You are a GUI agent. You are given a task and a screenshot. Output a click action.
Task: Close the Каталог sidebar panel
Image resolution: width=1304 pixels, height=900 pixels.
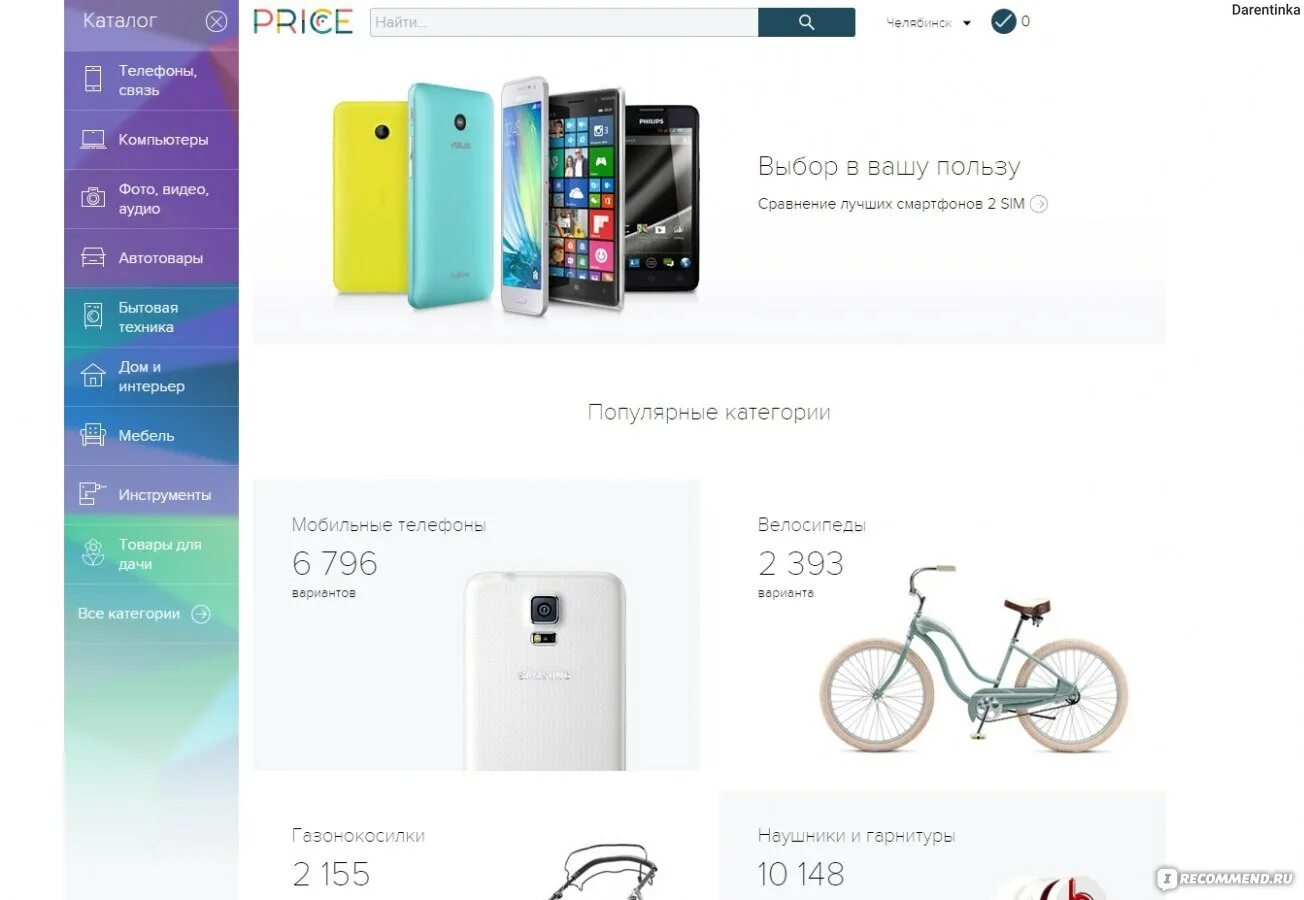point(216,21)
